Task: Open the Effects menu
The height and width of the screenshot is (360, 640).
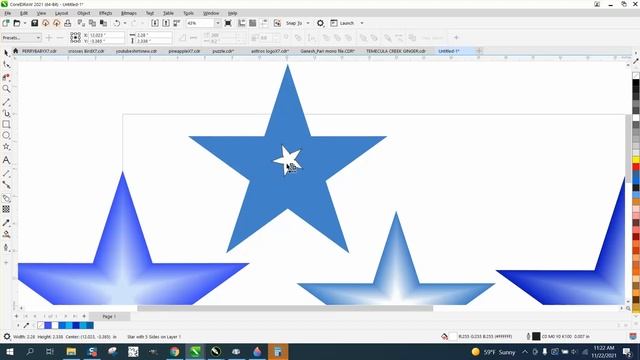Action: click(106, 13)
